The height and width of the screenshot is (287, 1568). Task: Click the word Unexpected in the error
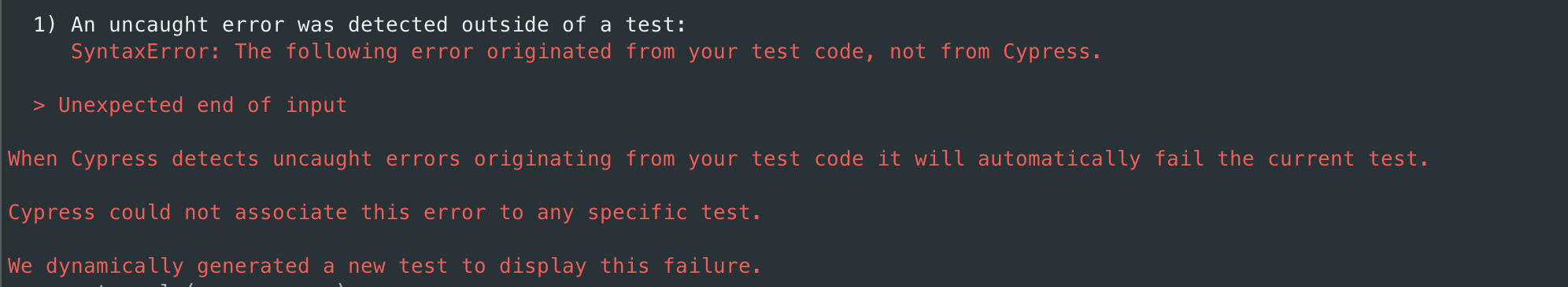point(121,106)
